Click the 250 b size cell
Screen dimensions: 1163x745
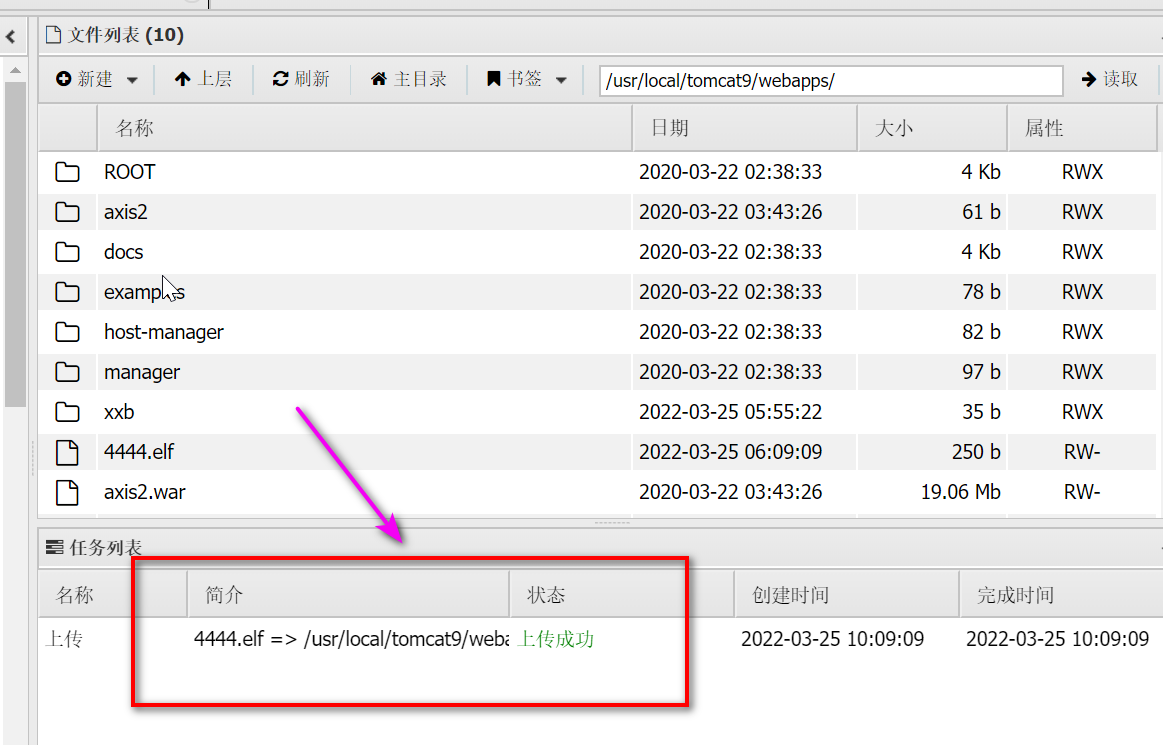[976, 452]
